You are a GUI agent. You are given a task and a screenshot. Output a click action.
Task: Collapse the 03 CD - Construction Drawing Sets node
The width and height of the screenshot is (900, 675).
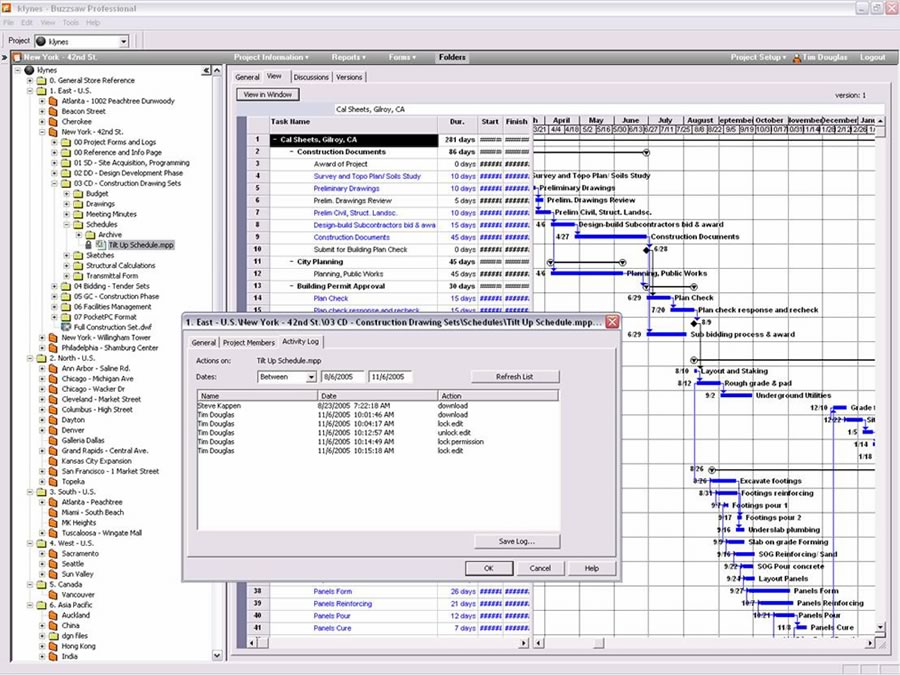pyautogui.click(x=55, y=184)
